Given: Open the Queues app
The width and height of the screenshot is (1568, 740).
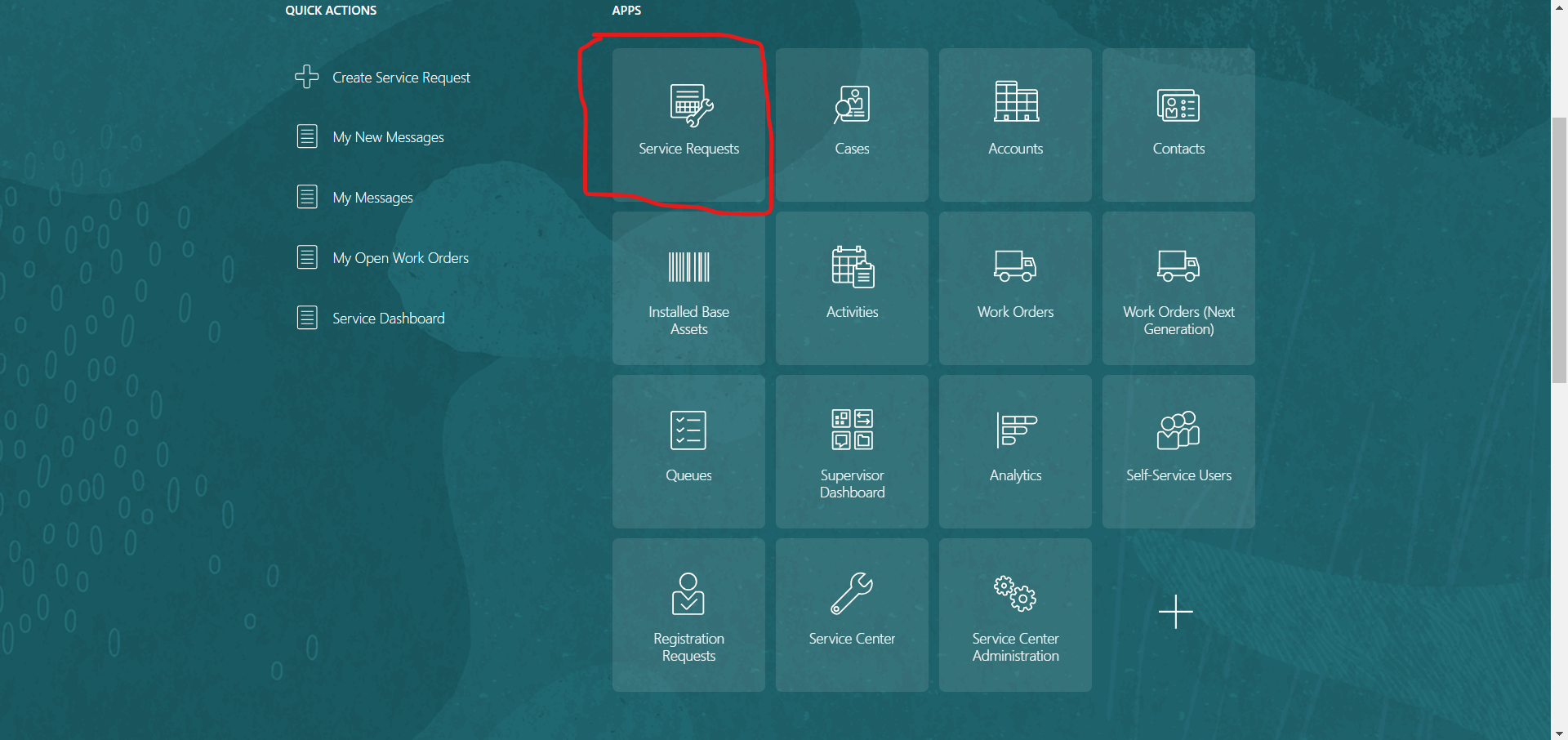Looking at the screenshot, I should pos(688,451).
